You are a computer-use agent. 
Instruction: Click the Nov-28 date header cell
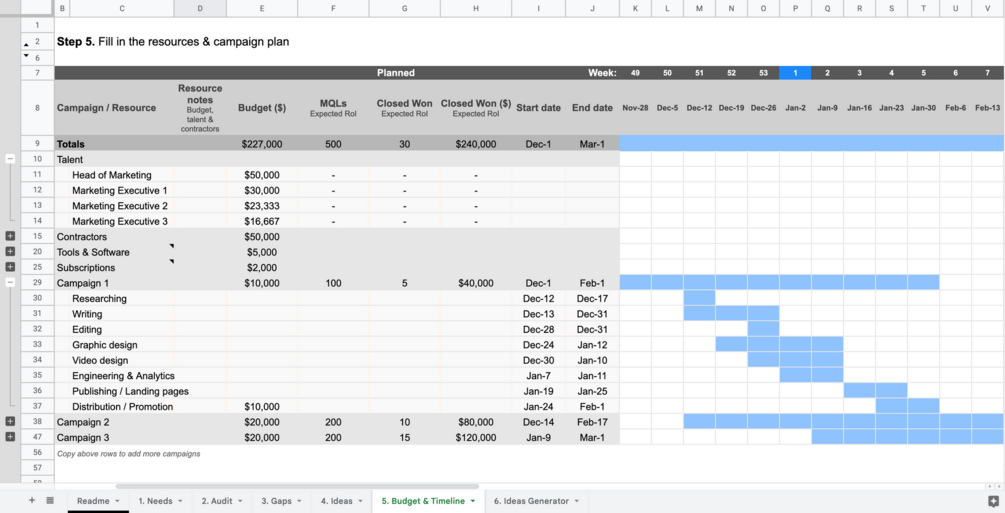click(635, 108)
